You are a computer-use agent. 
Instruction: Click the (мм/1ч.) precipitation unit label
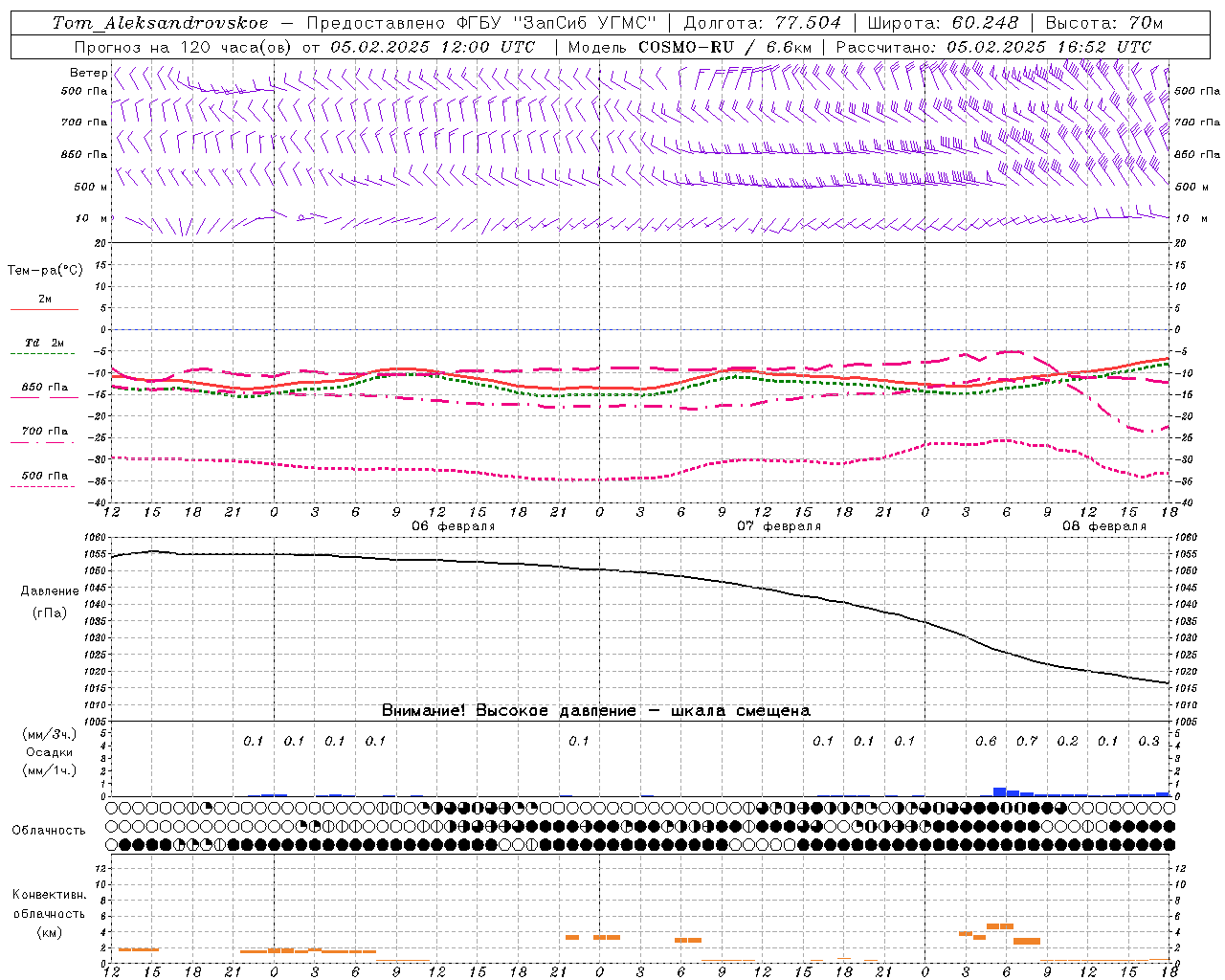50,770
